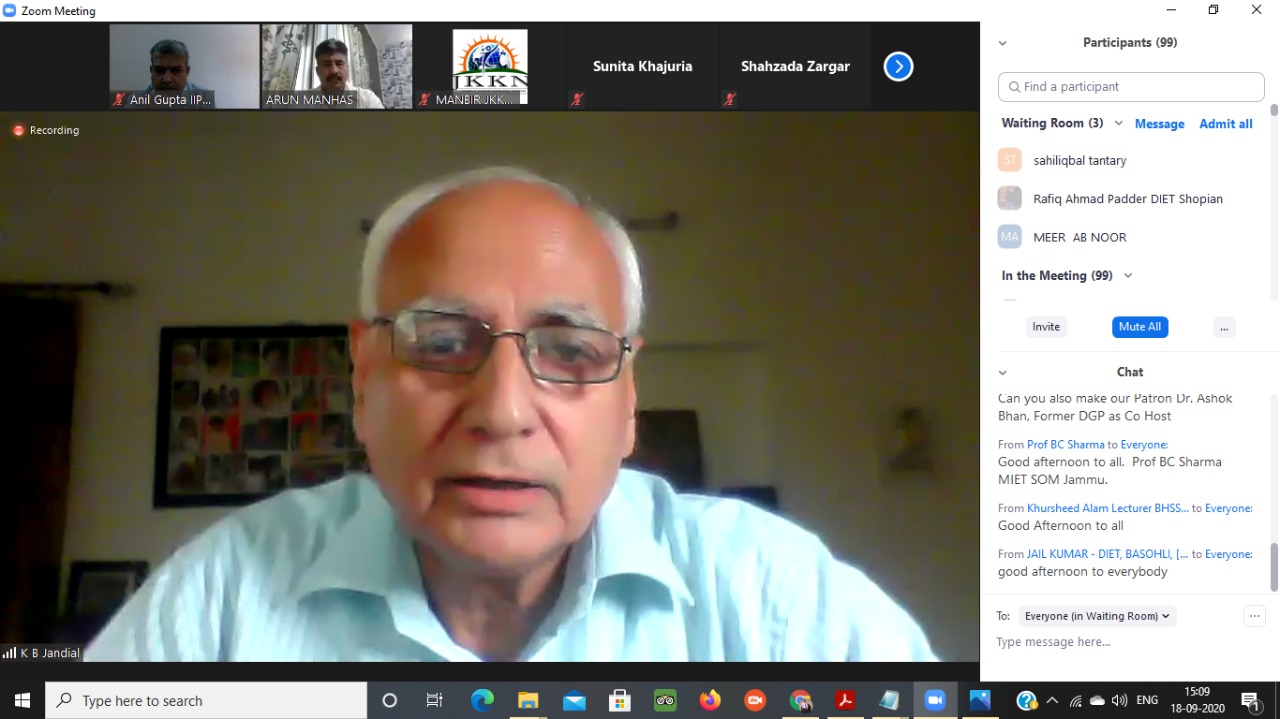This screenshot has height=719, width=1280.
Task: Open more participant options button
Action: 1224,327
